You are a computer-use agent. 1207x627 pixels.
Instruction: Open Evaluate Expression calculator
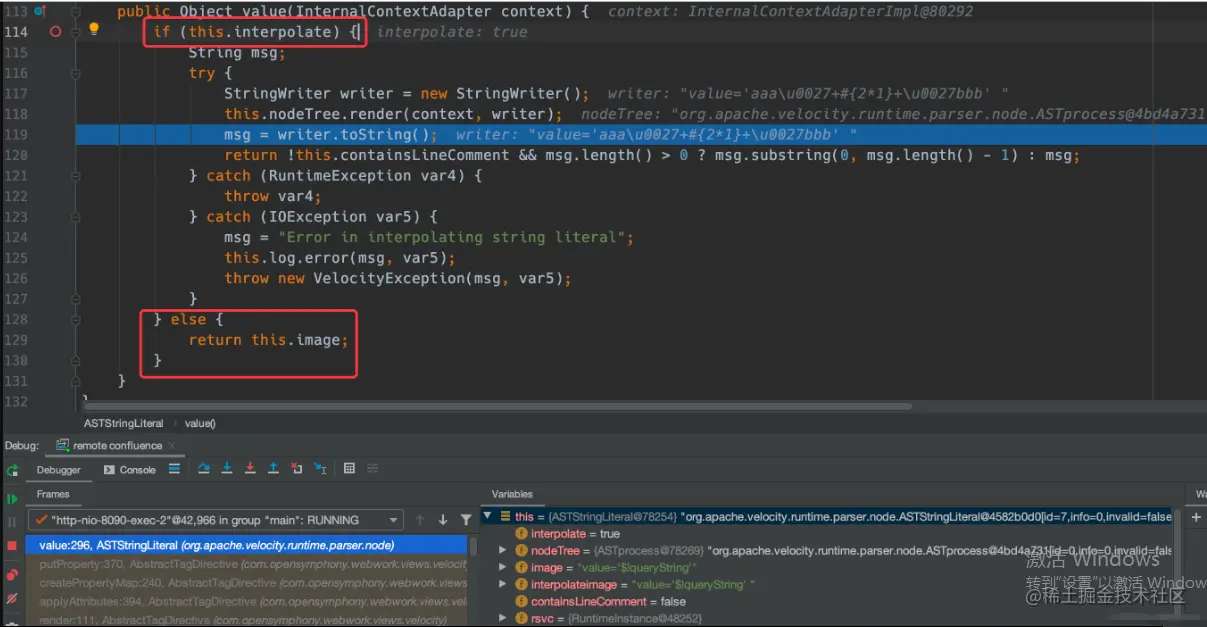349,469
